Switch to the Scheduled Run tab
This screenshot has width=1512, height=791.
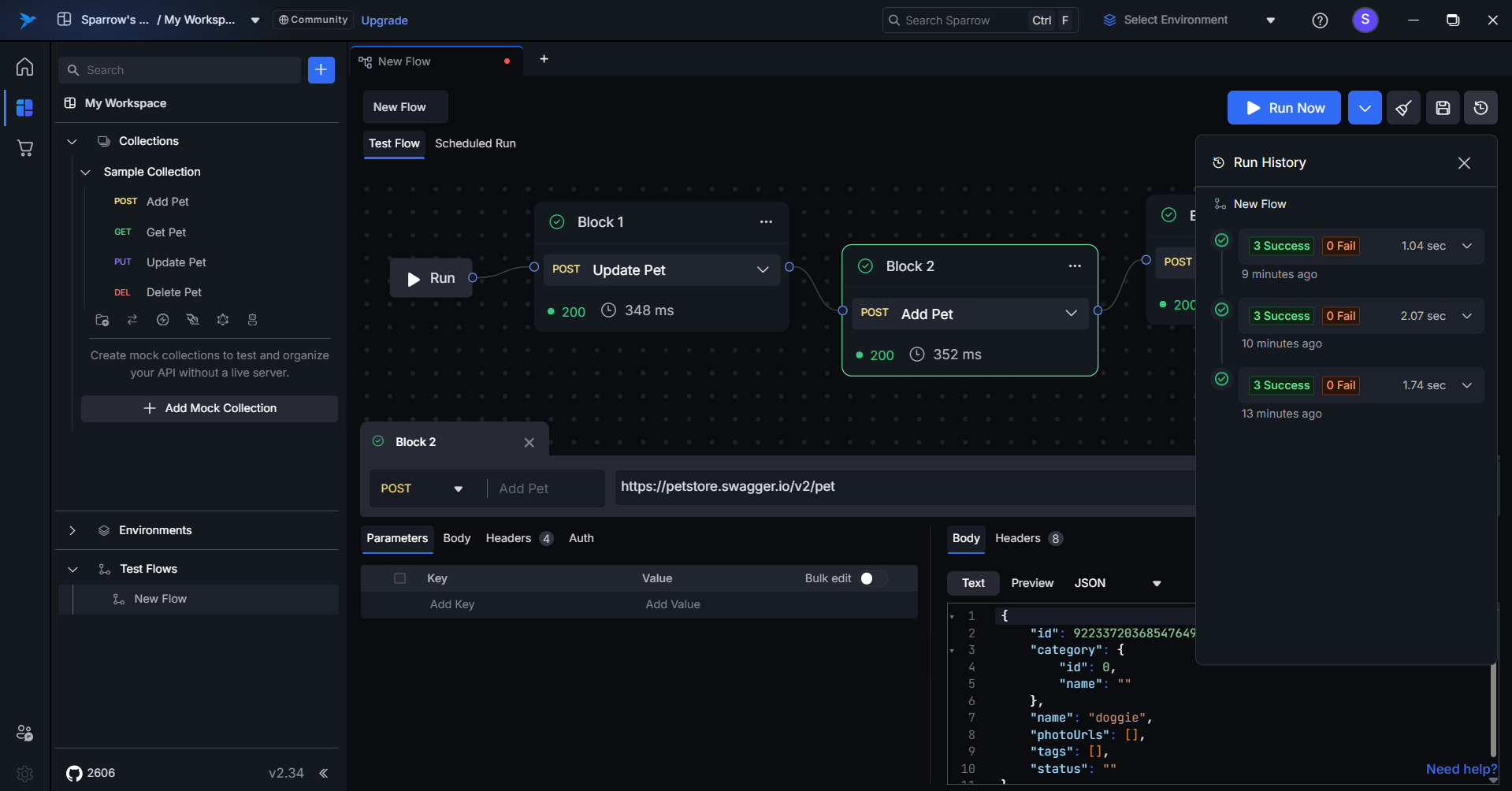tap(475, 143)
